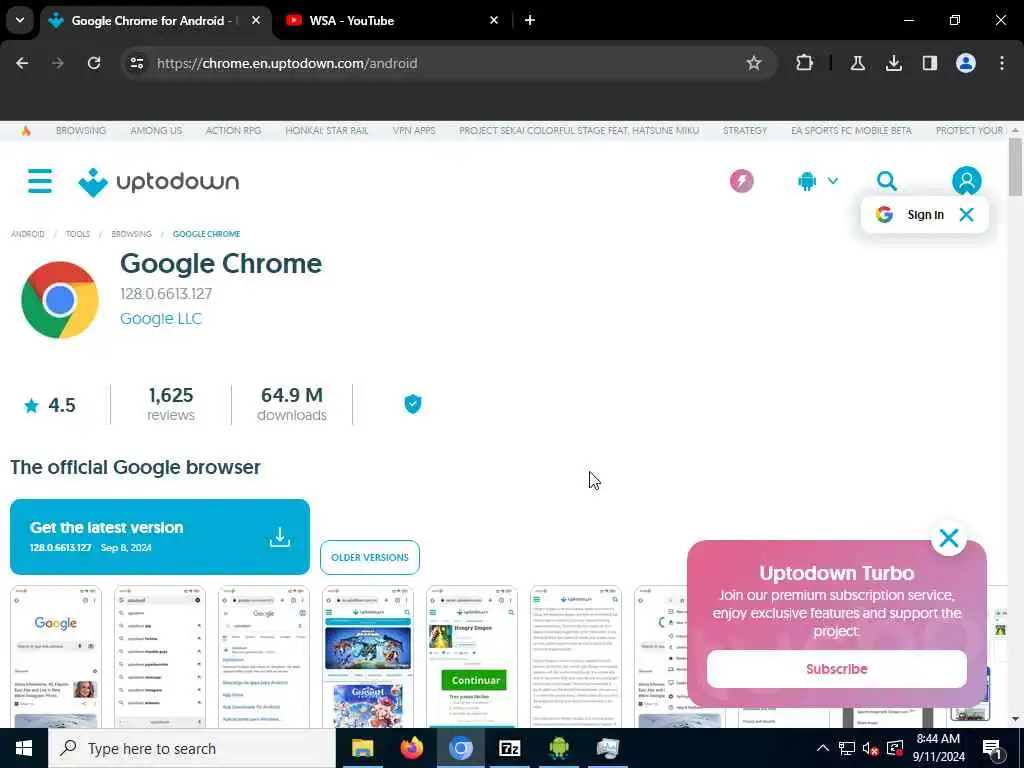Image resolution: width=1024 pixels, height=768 pixels.
Task: Toggle Chrome side panel
Action: coord(929,63)
